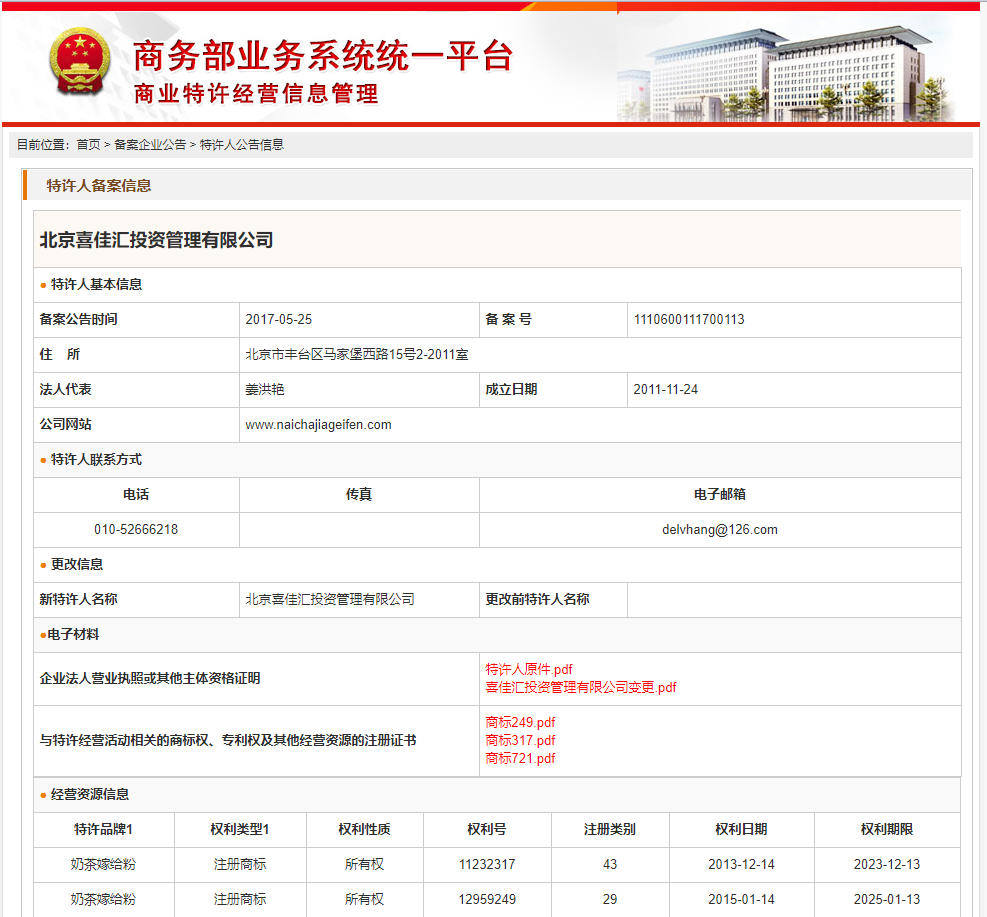Click 奶茶嫁给粉 in the 11232317 row
Viewport: 987px width, 917px height.
point(103,865)
